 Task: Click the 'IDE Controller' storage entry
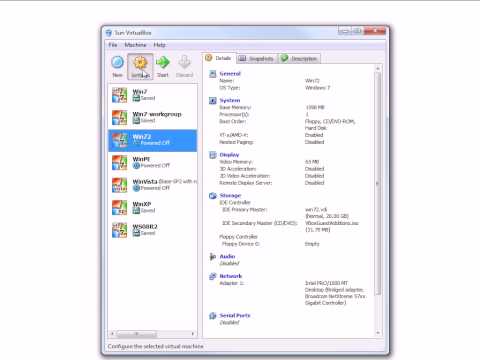click(x=235, y=202)
